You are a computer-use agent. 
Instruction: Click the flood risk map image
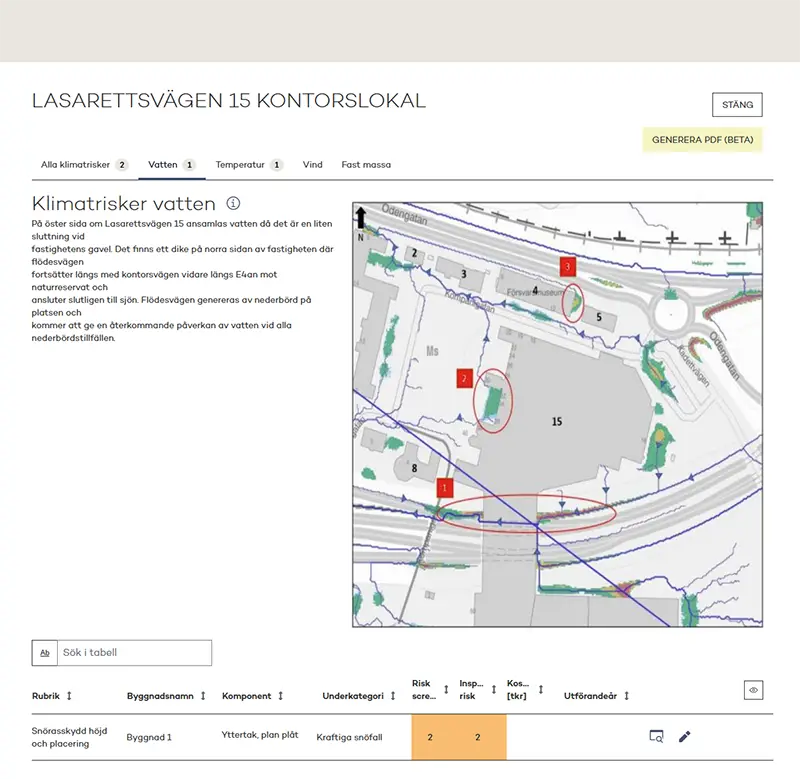(557, 414)
